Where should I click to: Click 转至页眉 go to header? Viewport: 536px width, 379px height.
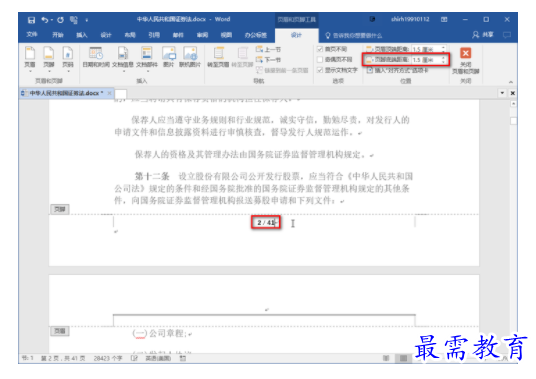[218, 57]
